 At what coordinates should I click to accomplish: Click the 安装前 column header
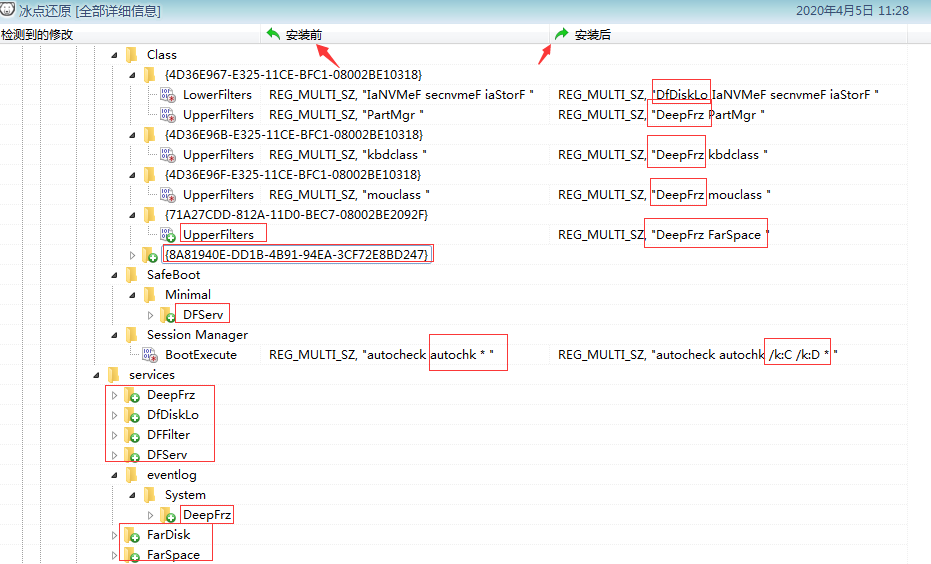[x=405, y=34]
